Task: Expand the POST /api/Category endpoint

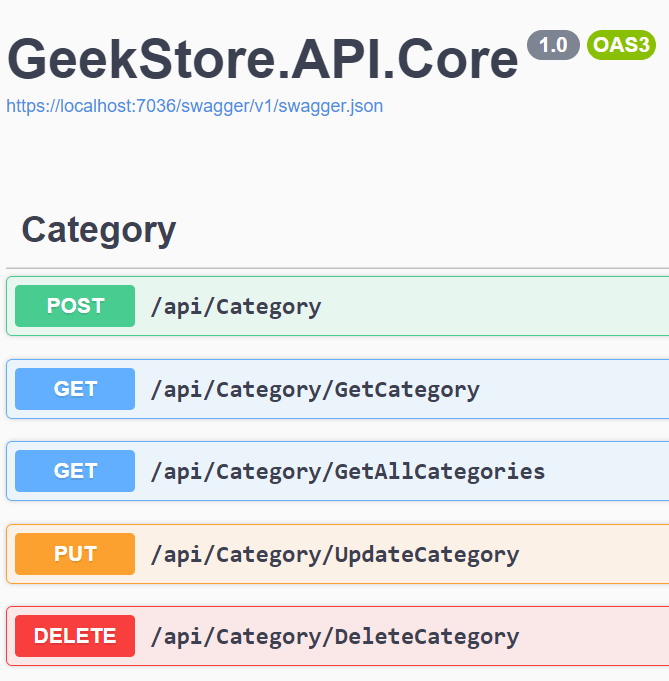Action: (x=236, y=307)
